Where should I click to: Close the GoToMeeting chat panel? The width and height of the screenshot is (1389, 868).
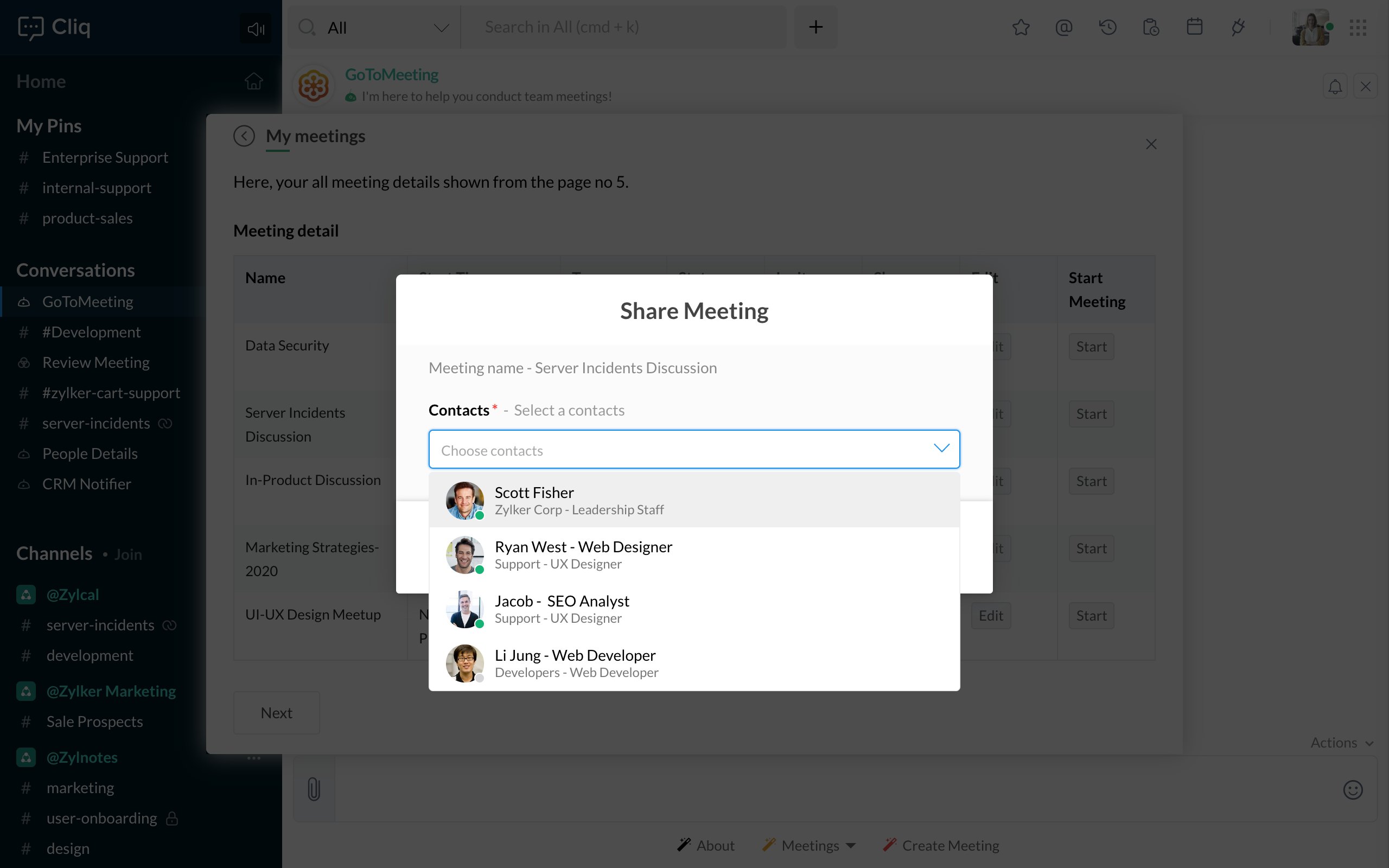pyautogui.click(x=1366, y=87)
